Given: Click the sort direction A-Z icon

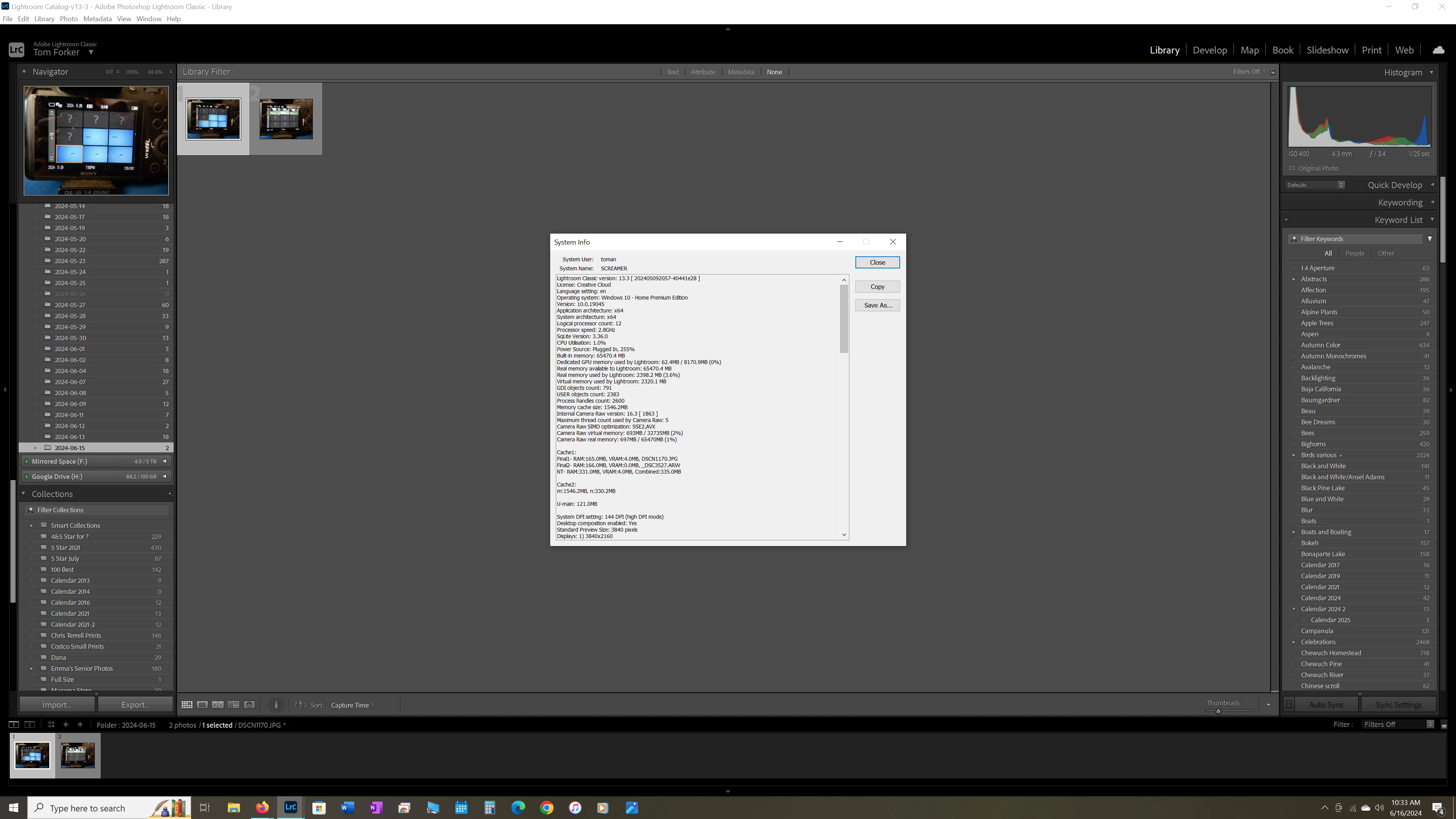Looking at the screenshot, I should pos(301,705).
